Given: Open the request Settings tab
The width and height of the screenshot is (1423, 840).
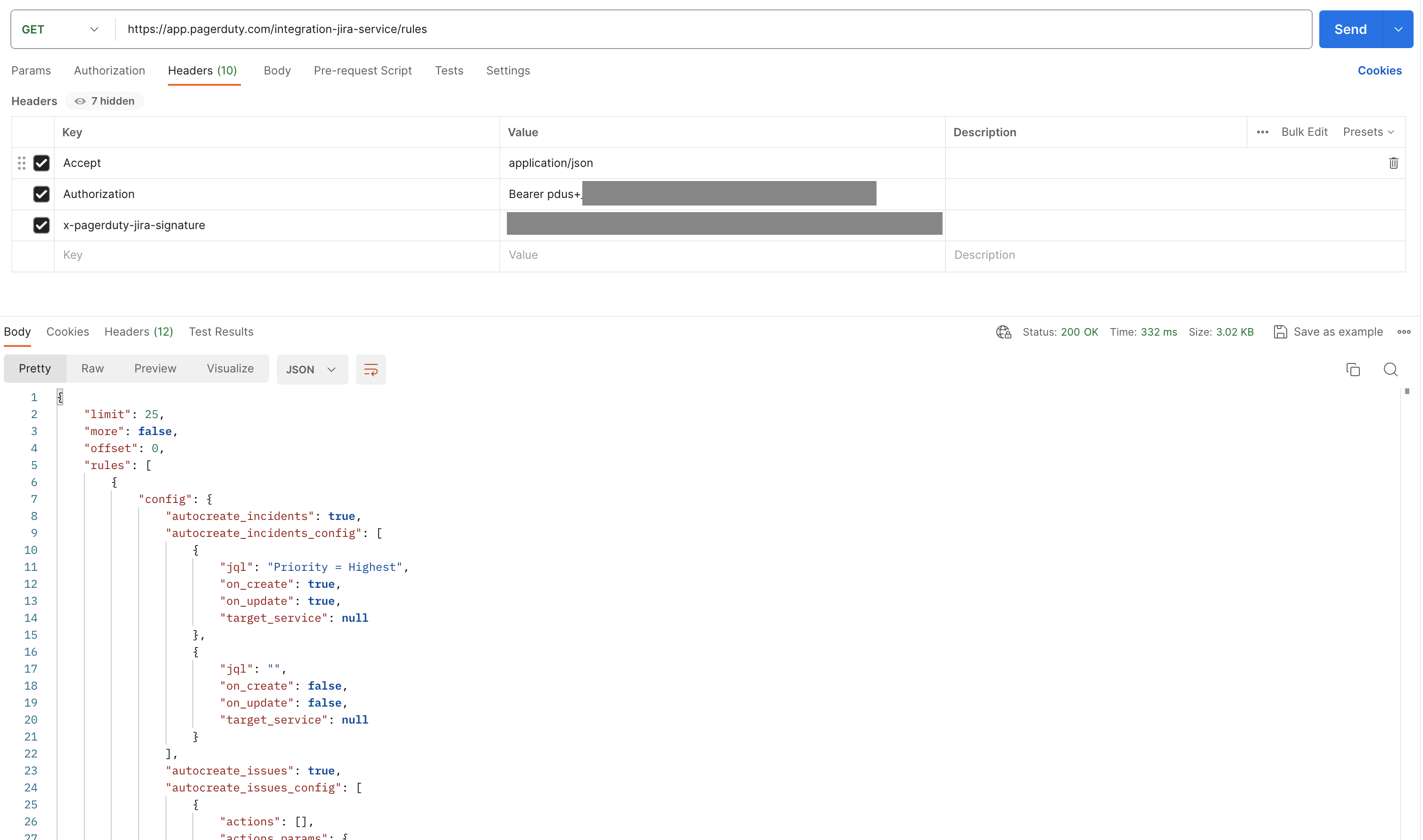Looking at the screenshot, I should click(508, 71).
